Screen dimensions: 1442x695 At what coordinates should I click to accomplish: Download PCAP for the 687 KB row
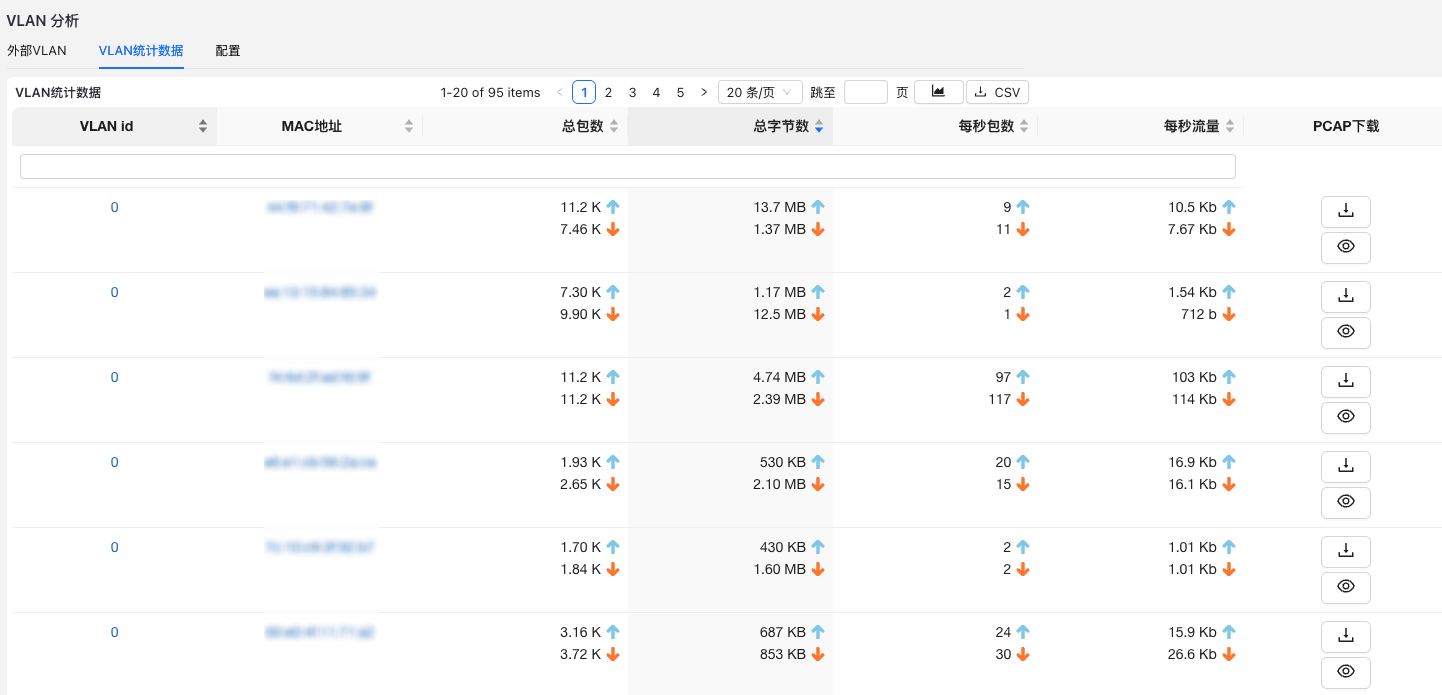[x=1345, y=636]
